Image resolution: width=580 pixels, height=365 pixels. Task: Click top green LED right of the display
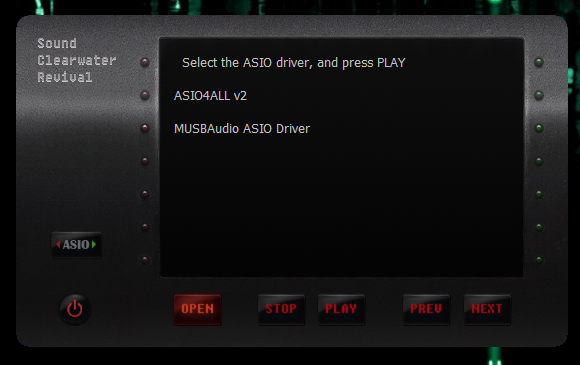pyautogui.click(x=539, y=62)
